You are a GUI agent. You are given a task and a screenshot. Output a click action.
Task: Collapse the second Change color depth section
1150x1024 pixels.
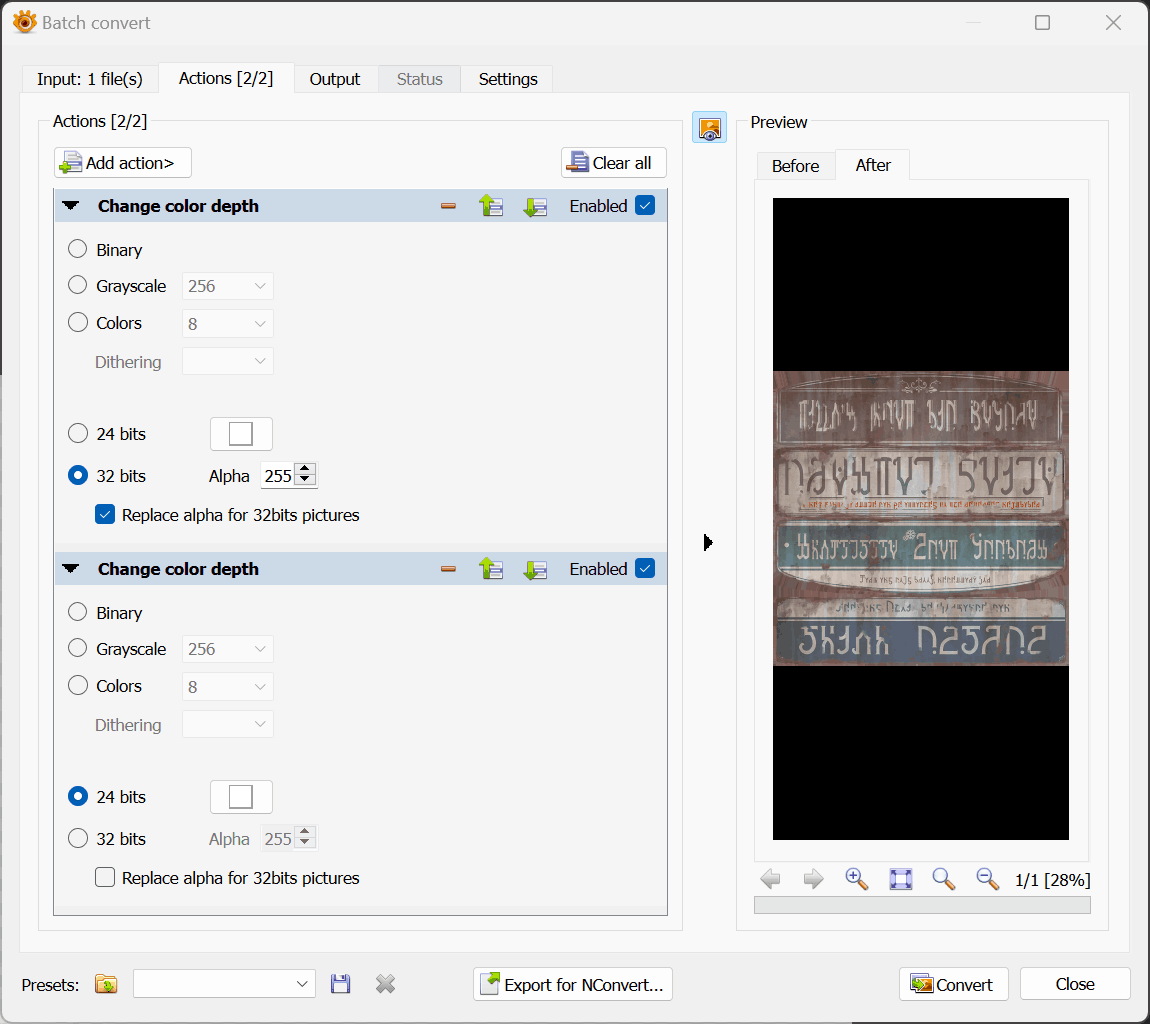point(70,569)
